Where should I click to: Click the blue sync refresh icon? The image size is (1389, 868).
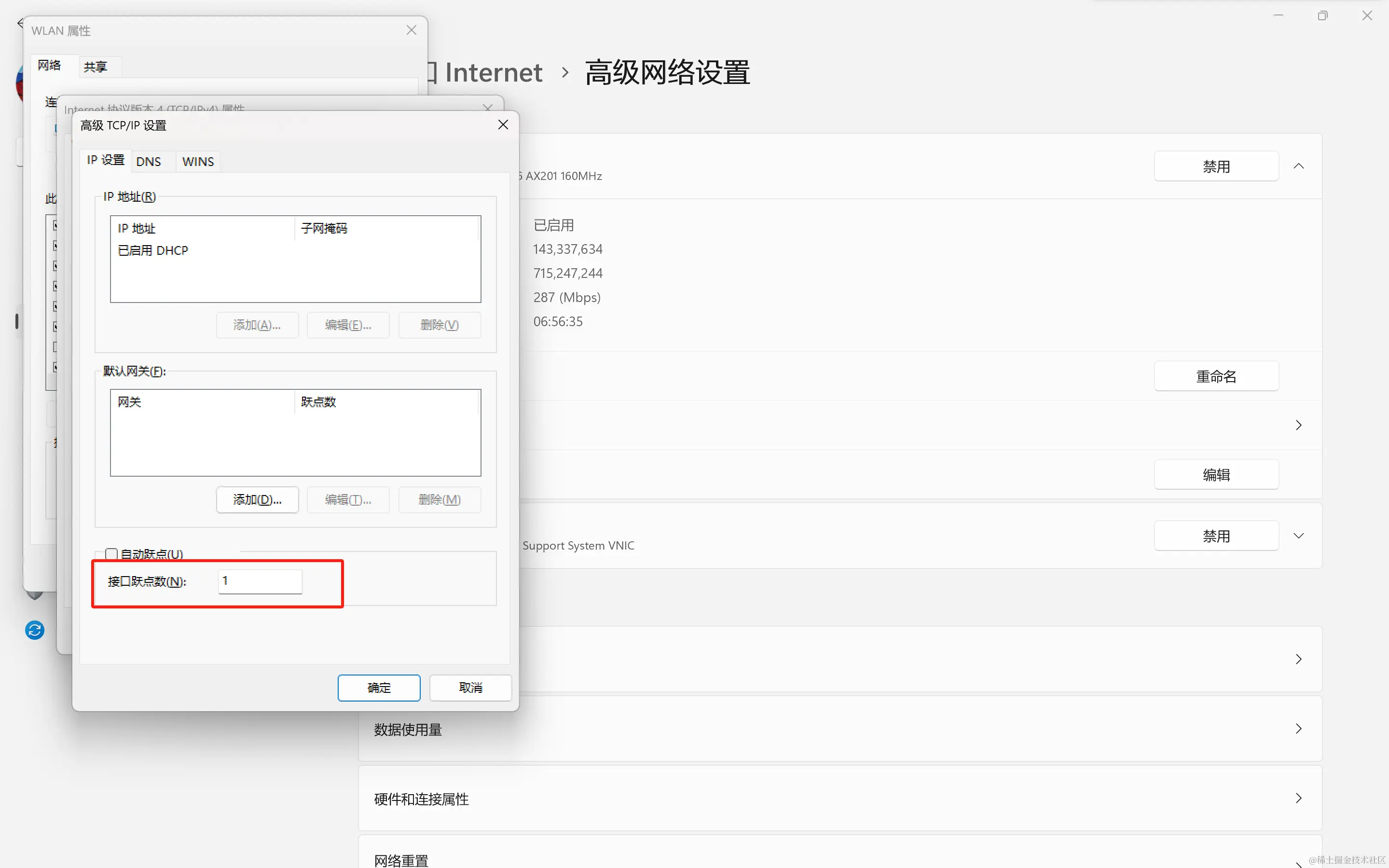tap(34, 630)
